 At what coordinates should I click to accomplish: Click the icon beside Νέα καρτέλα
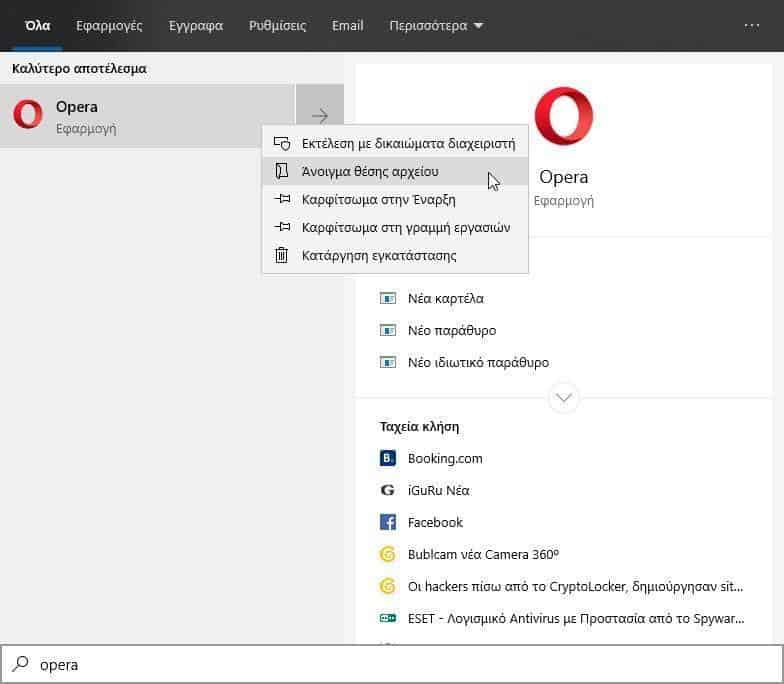tap(388, 298)
